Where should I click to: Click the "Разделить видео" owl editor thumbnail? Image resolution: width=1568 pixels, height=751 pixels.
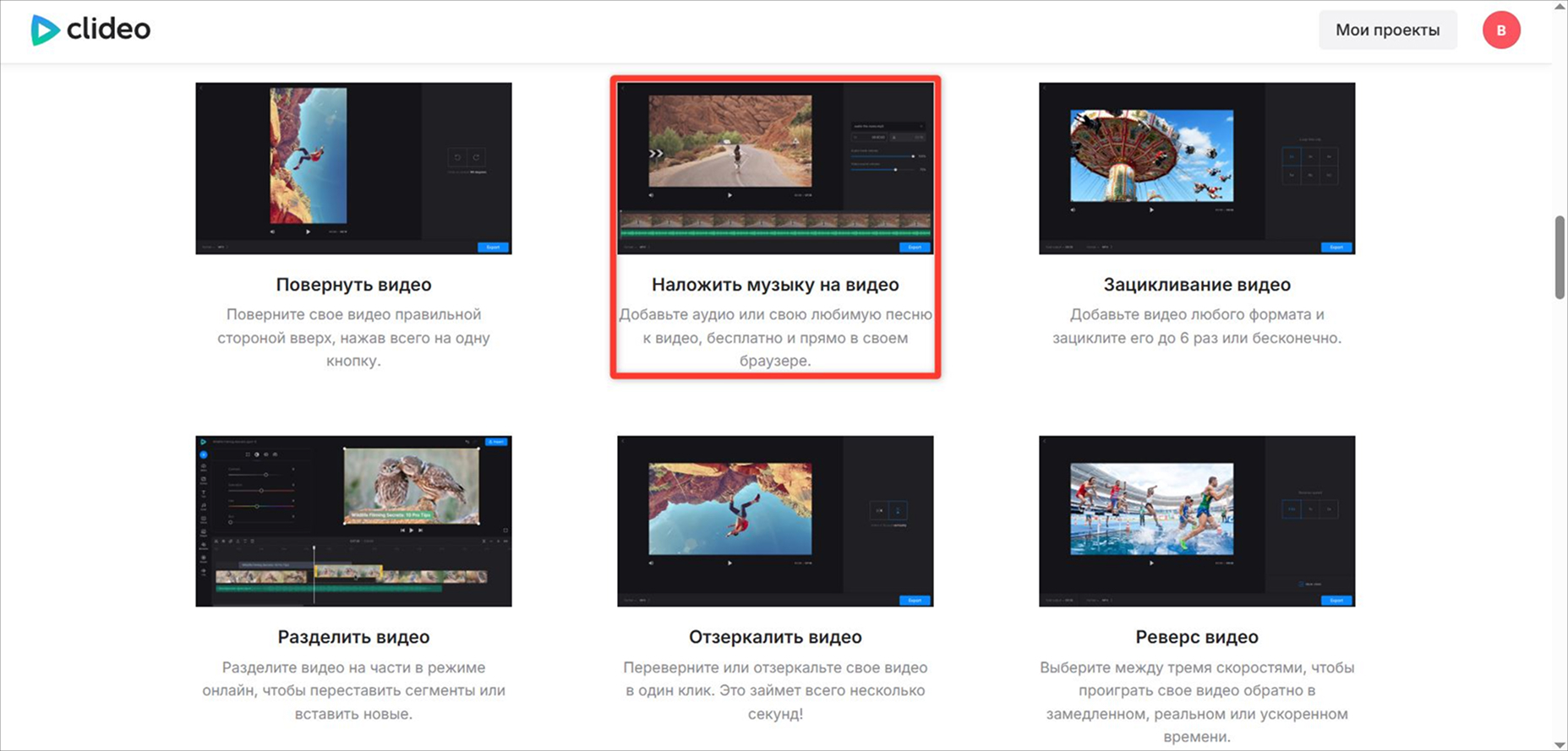pos(353,521)
